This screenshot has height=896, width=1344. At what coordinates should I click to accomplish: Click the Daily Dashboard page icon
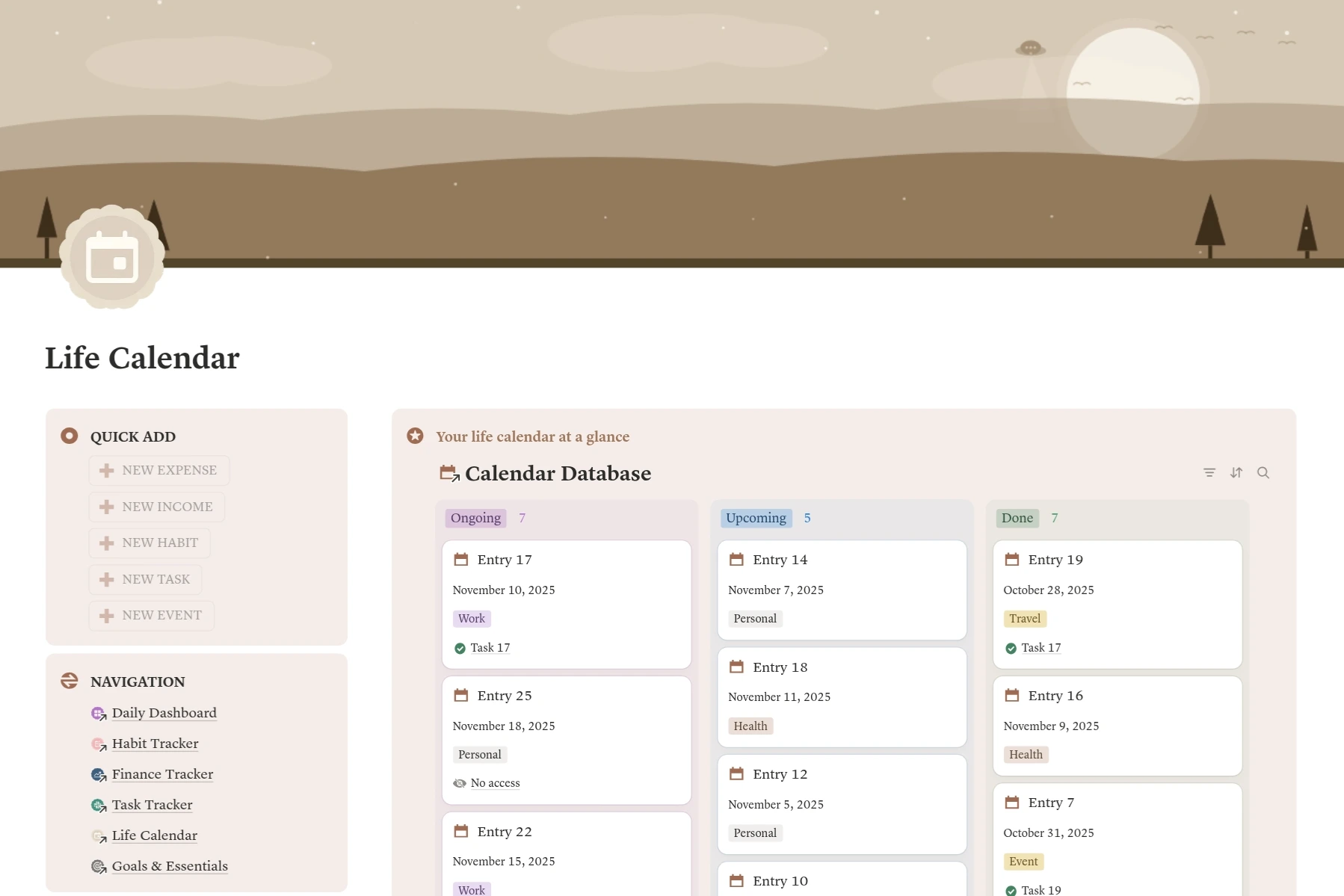99,714
